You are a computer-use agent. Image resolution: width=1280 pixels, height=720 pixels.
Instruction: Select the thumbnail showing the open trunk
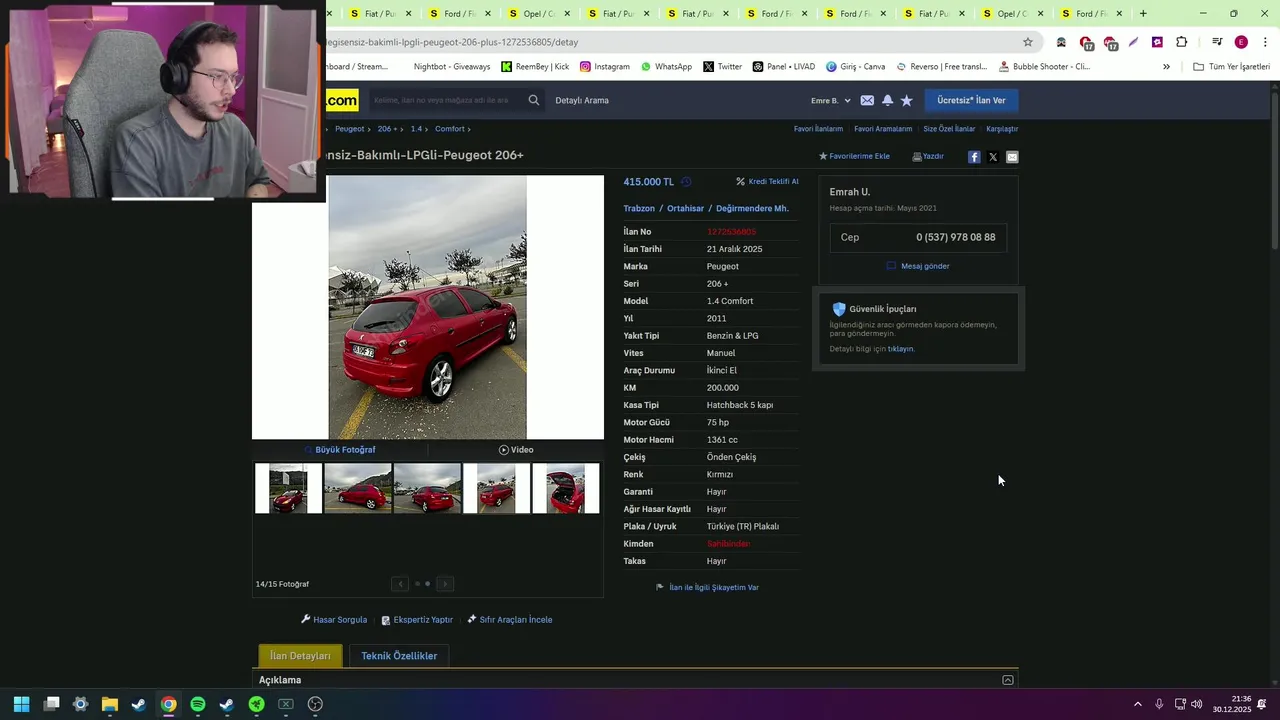point(566,488)
